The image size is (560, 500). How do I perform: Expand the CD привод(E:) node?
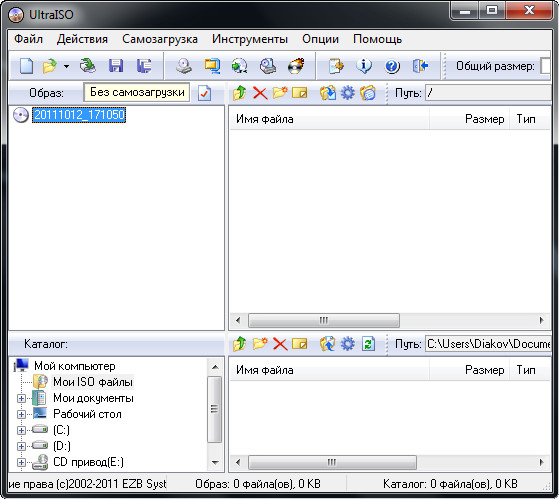pyautogui.click(x=21, y=462)
